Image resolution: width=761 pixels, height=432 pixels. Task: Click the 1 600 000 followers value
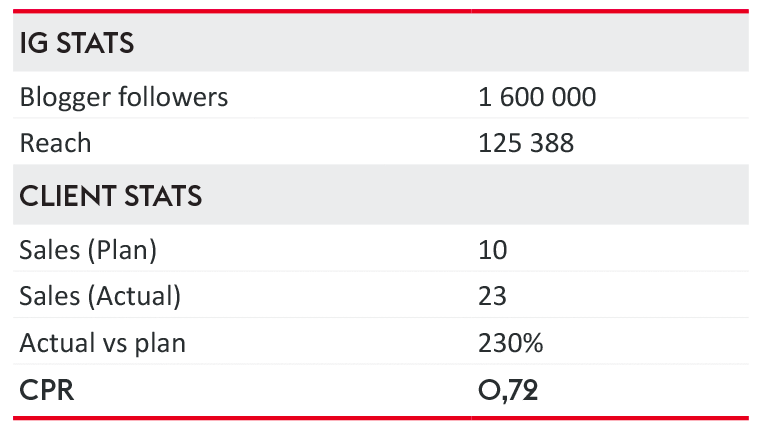537,97
